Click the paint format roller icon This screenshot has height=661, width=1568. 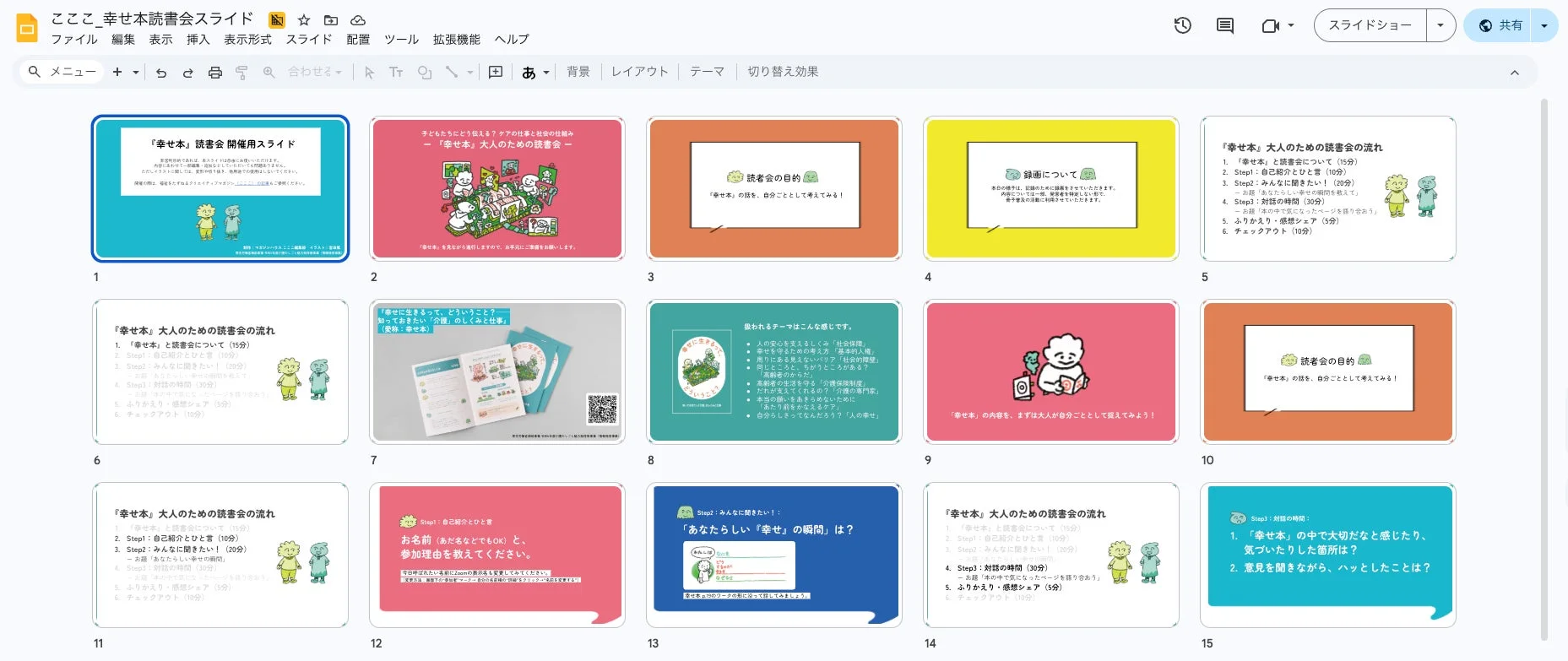click(241, 73)
